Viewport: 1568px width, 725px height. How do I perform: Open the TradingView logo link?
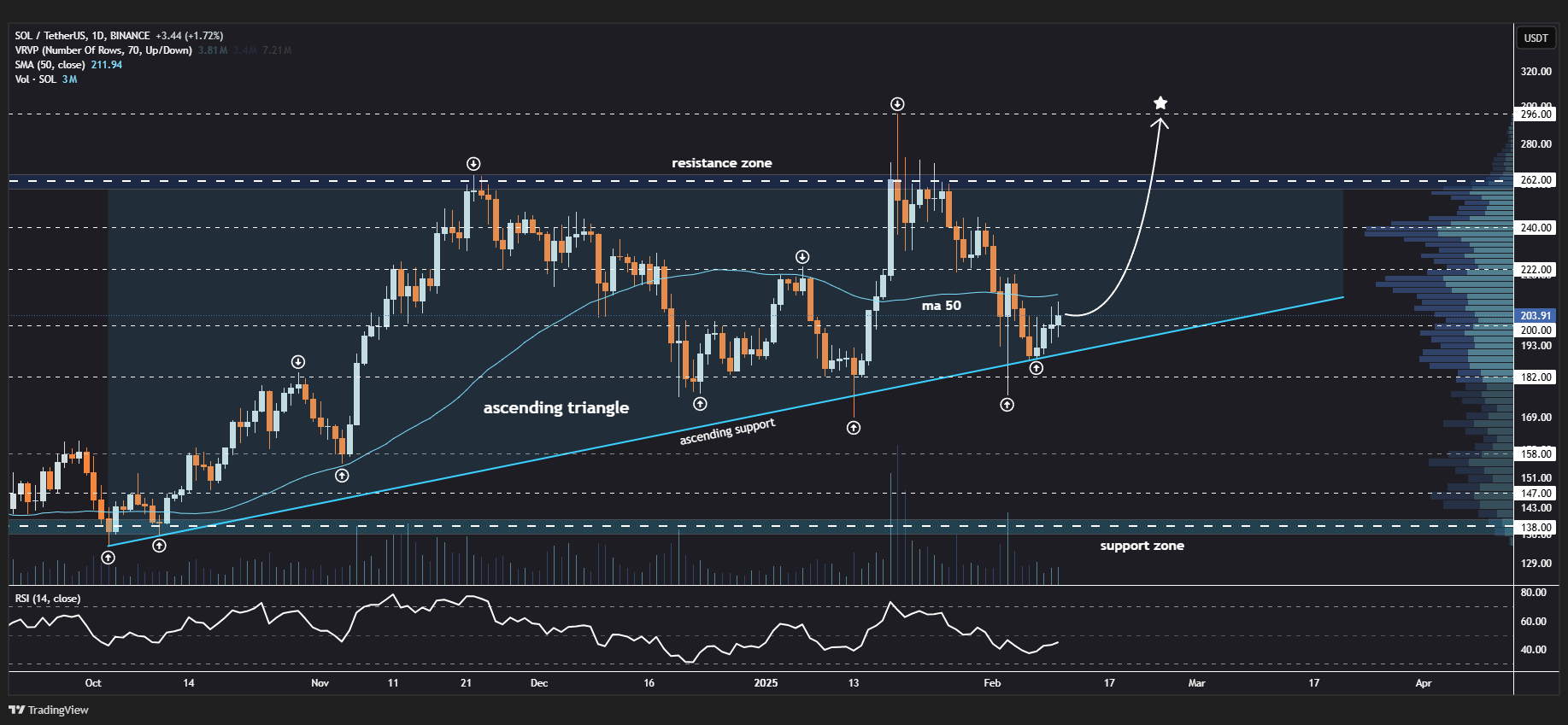click(x=49, y=710)
